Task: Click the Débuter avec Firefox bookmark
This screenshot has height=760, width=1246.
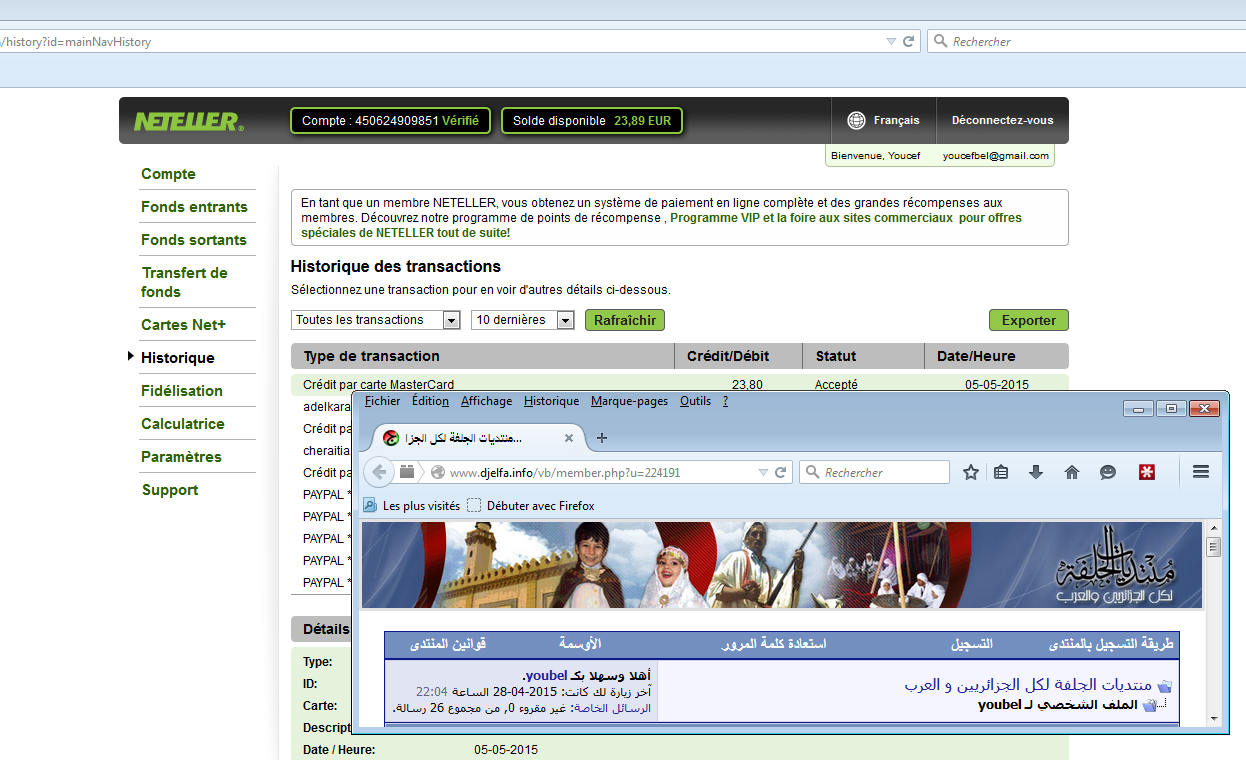Action: tap(530, 506)
